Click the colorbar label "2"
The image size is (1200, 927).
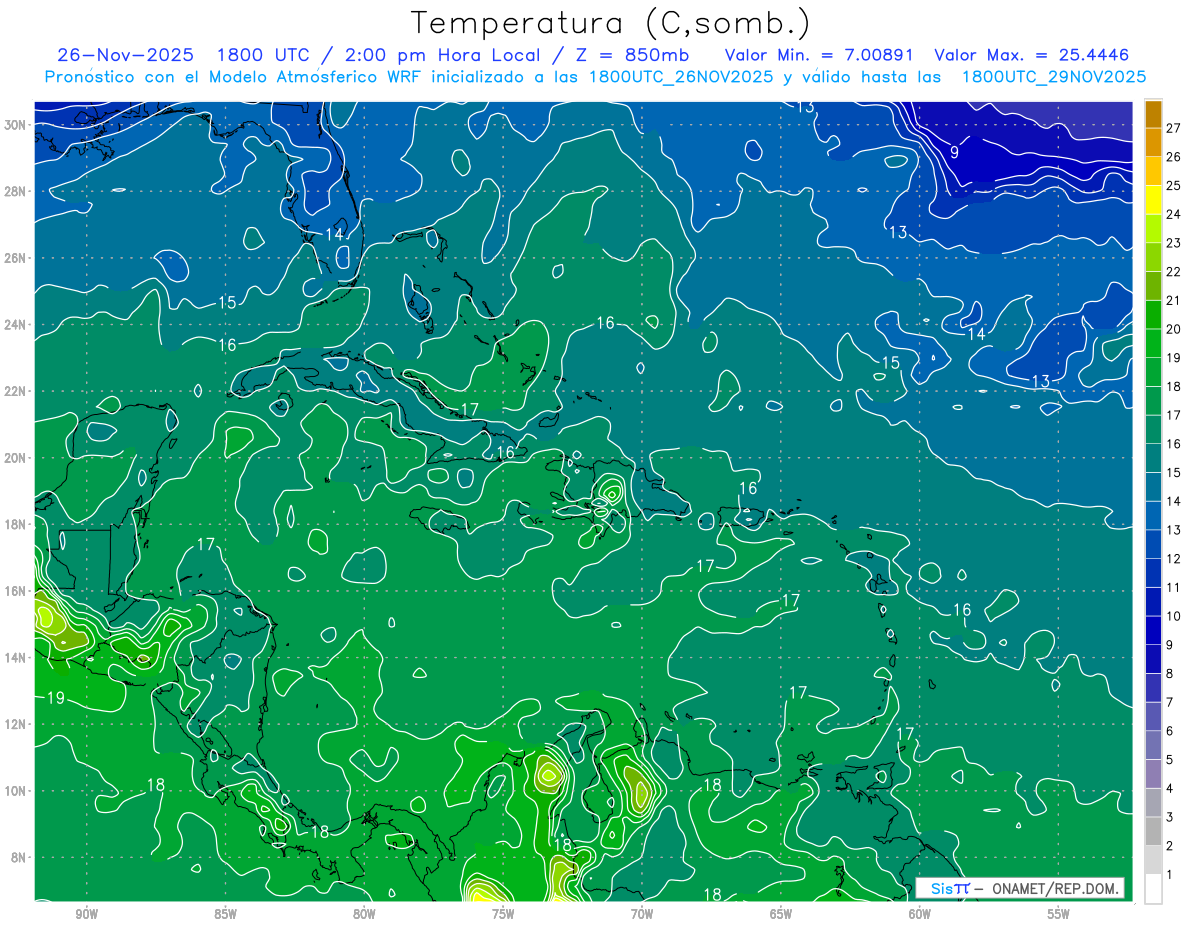pyautogui.click(x=1170, y=846)
